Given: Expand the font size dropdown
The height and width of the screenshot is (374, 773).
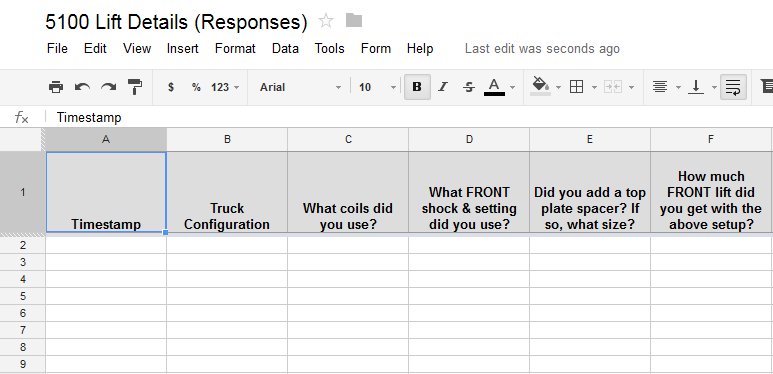Looking at the screenshot, I should click(378, 87).
